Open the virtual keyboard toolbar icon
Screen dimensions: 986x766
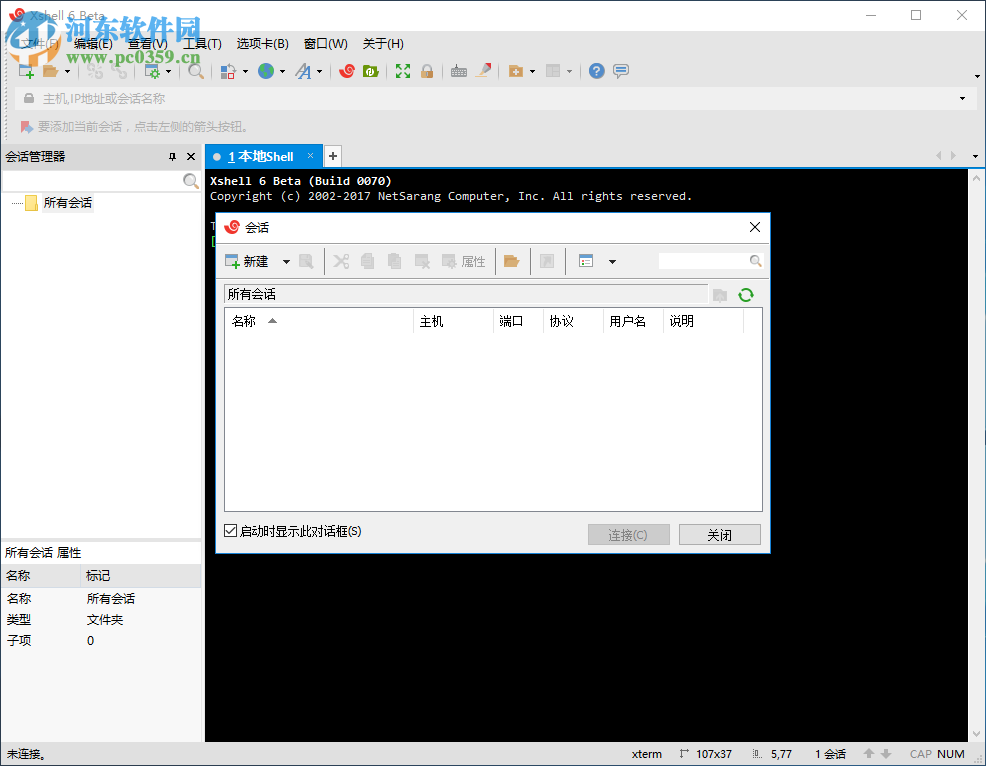[x=459, y=71]
